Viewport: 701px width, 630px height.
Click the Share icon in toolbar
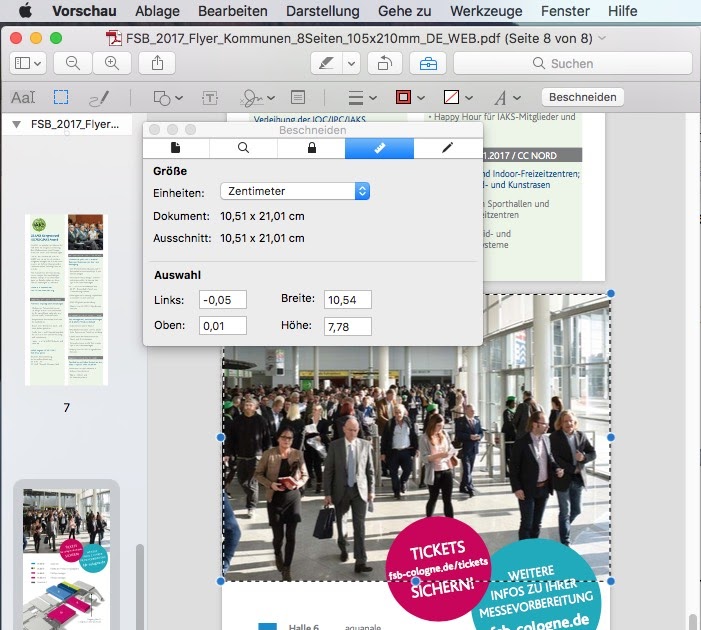157,63
